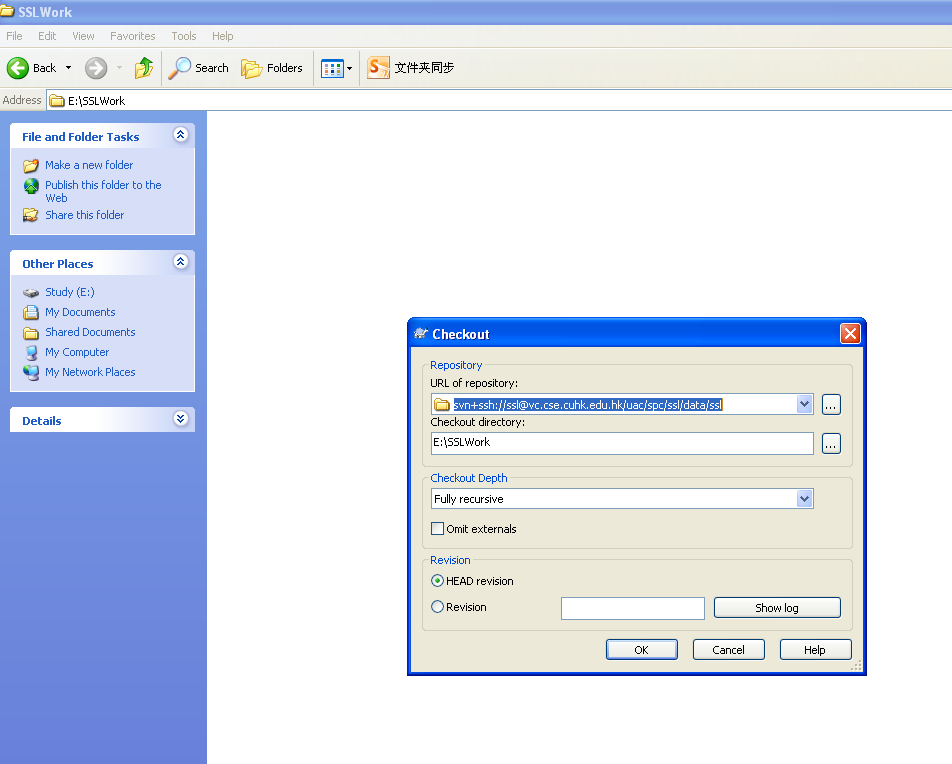This screenshot has width=952, height=764.
Task: Open the Back history dropdown arrow
Action: tap(69, 68)
